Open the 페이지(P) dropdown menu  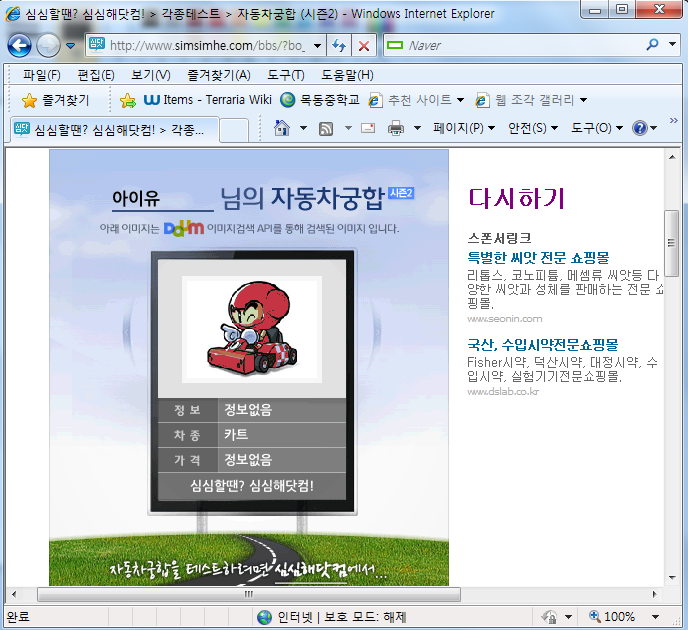tap(464, 128)
